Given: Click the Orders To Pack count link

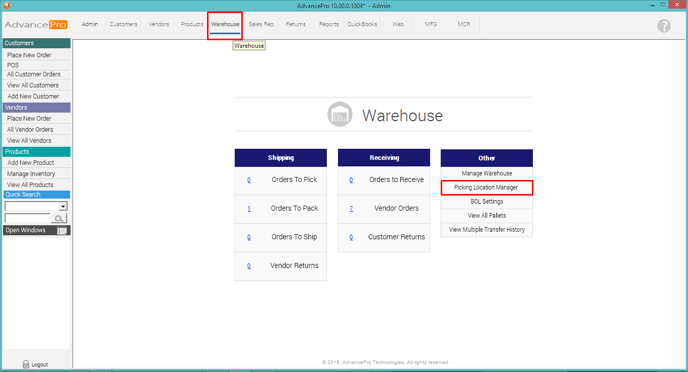Looking at the screenshot, I should (249, 209).
